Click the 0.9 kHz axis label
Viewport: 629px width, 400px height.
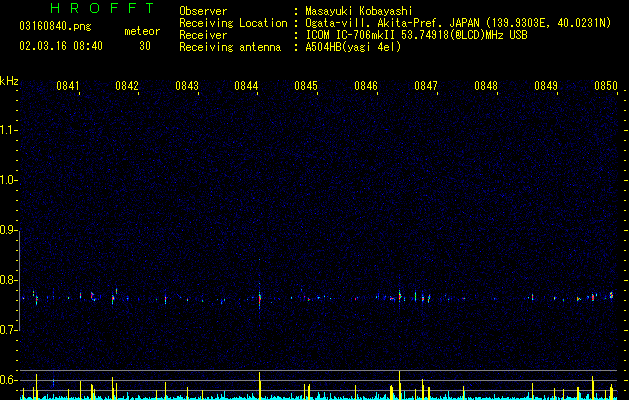click(x=8, y=230)
